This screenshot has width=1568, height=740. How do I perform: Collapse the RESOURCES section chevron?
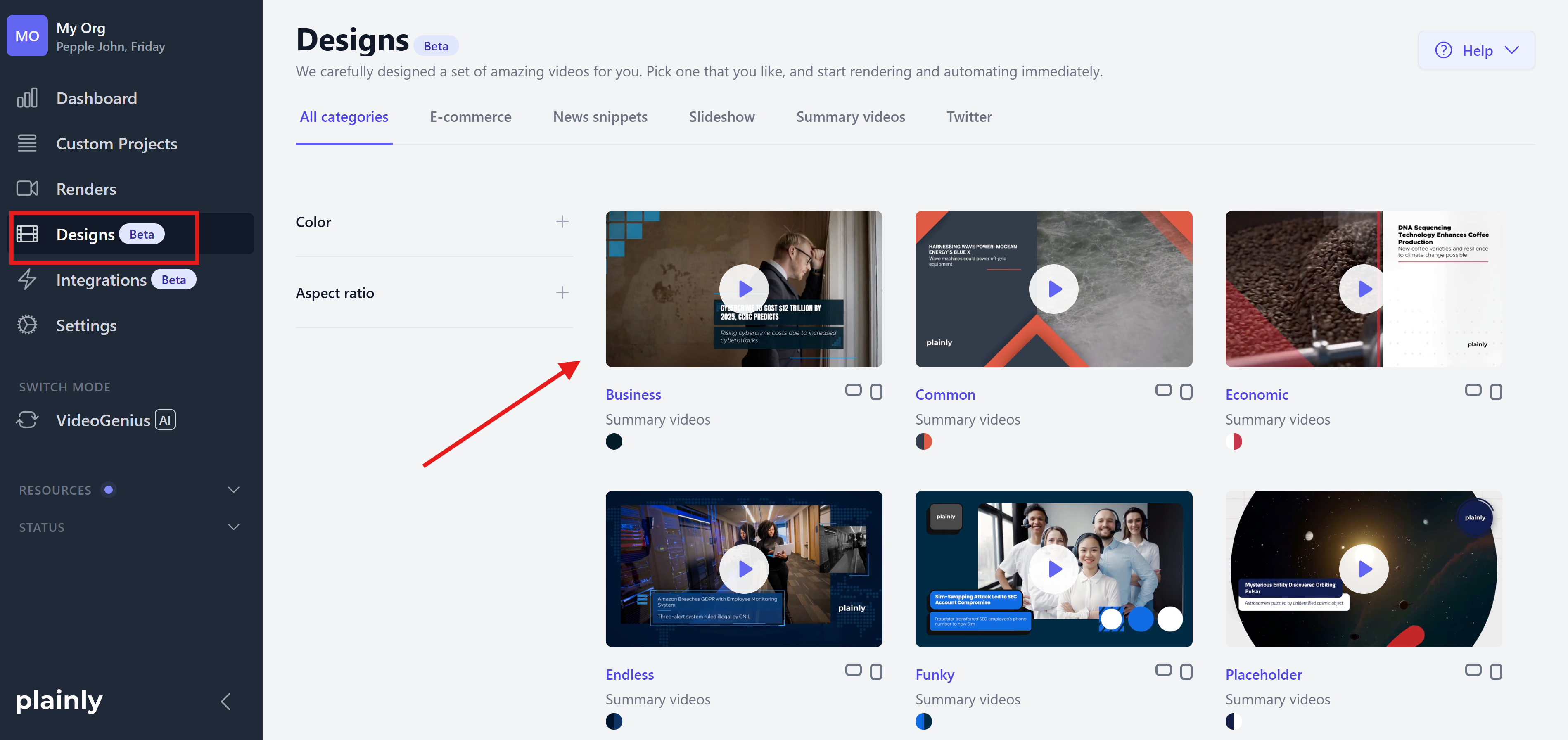coord(234,489)
